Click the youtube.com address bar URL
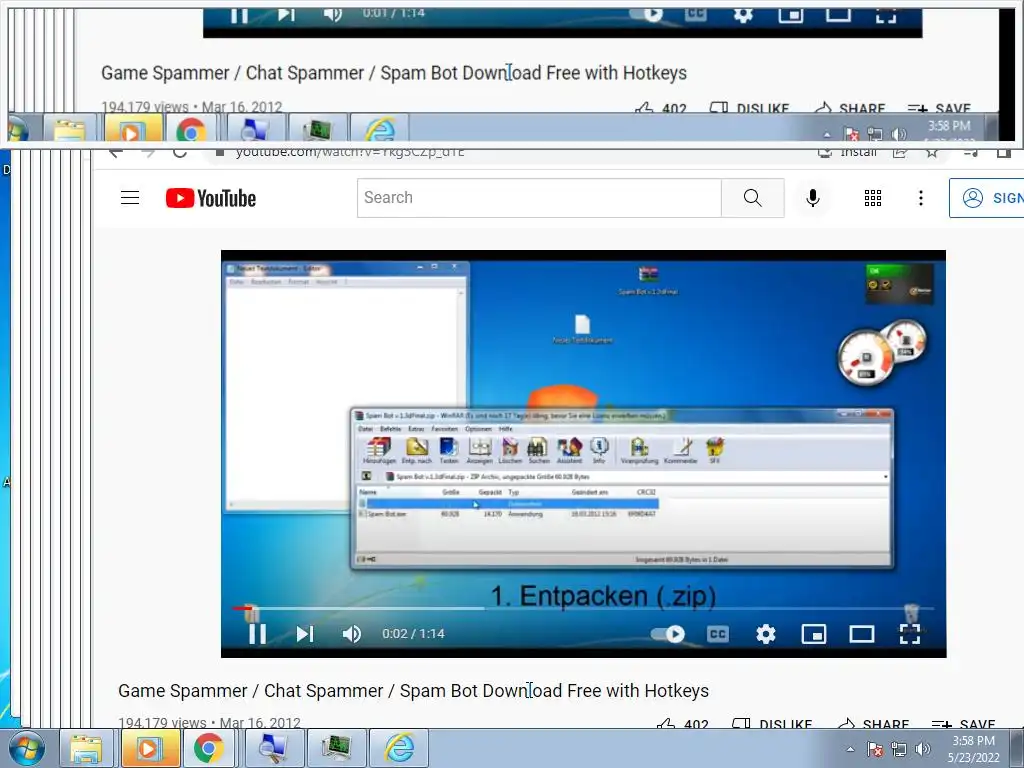 (350, 152)
